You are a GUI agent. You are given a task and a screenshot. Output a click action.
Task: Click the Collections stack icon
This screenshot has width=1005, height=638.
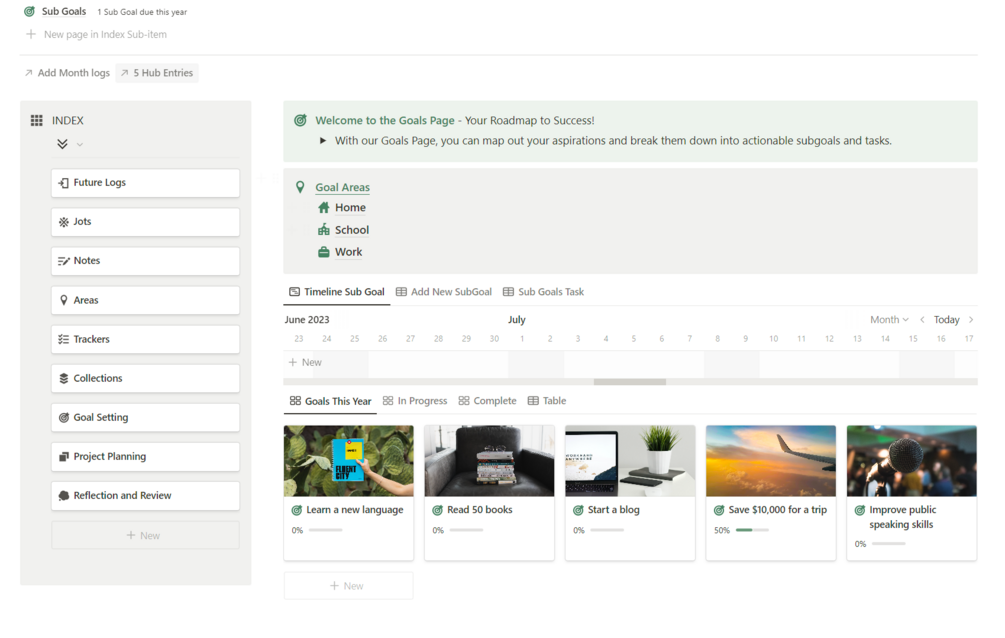coord(63,378)
